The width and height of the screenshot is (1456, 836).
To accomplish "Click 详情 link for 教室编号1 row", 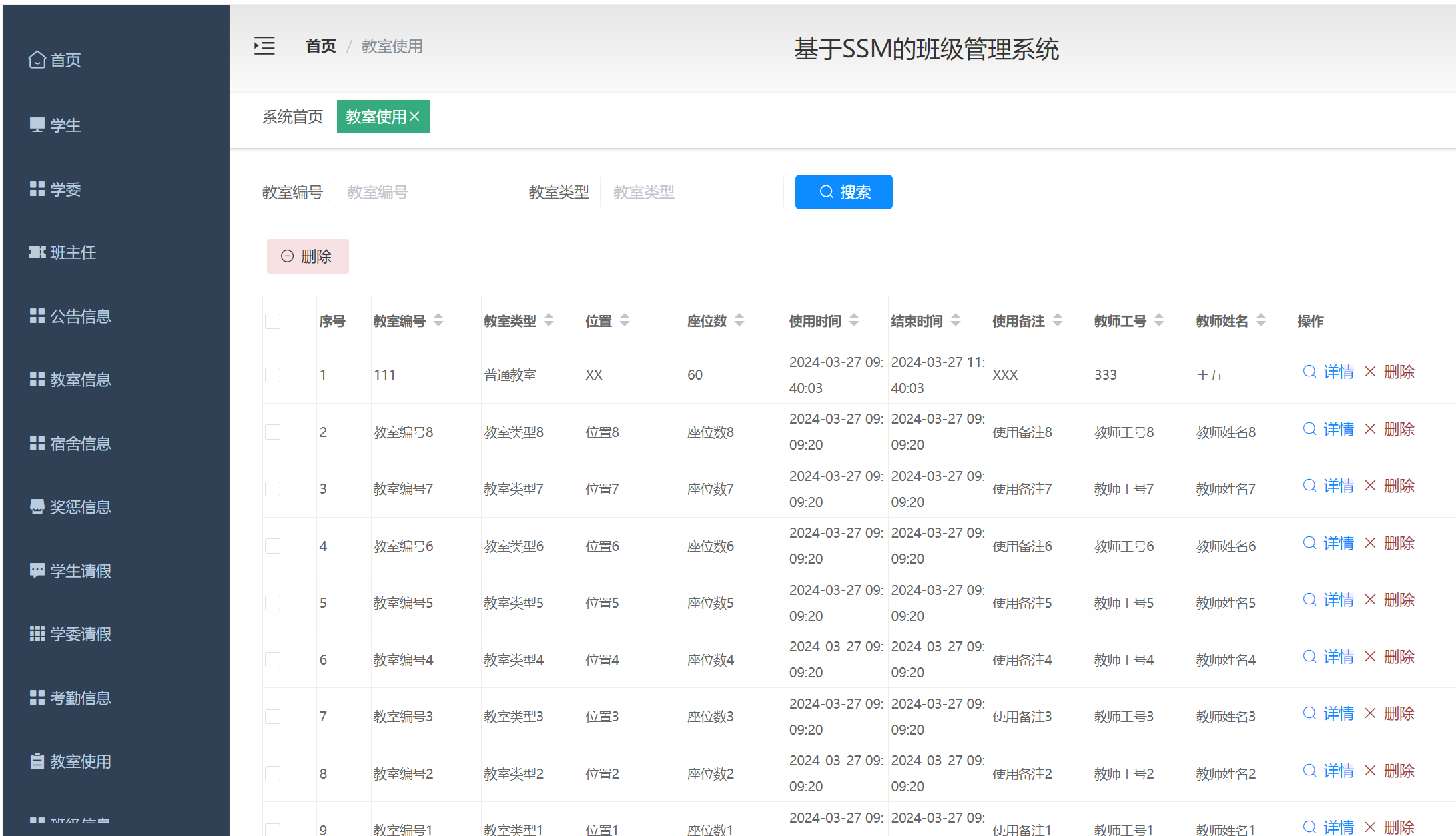I will (x=1339, y=827).
